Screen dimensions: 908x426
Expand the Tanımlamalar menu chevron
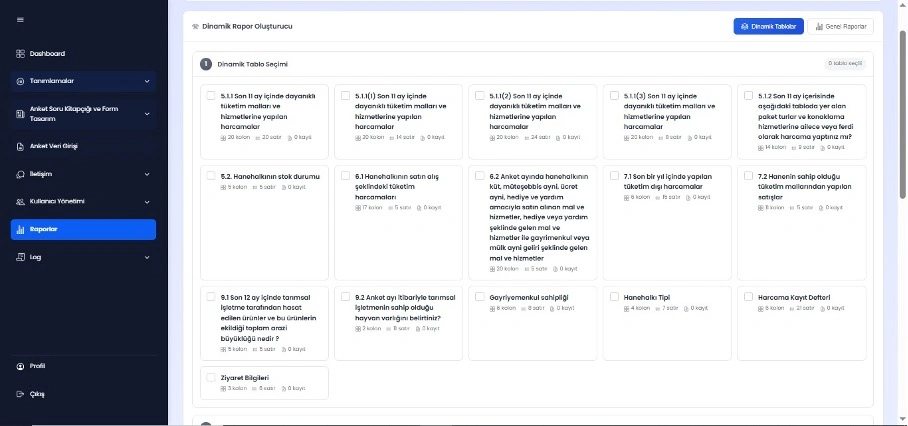(x=147, y=81)
